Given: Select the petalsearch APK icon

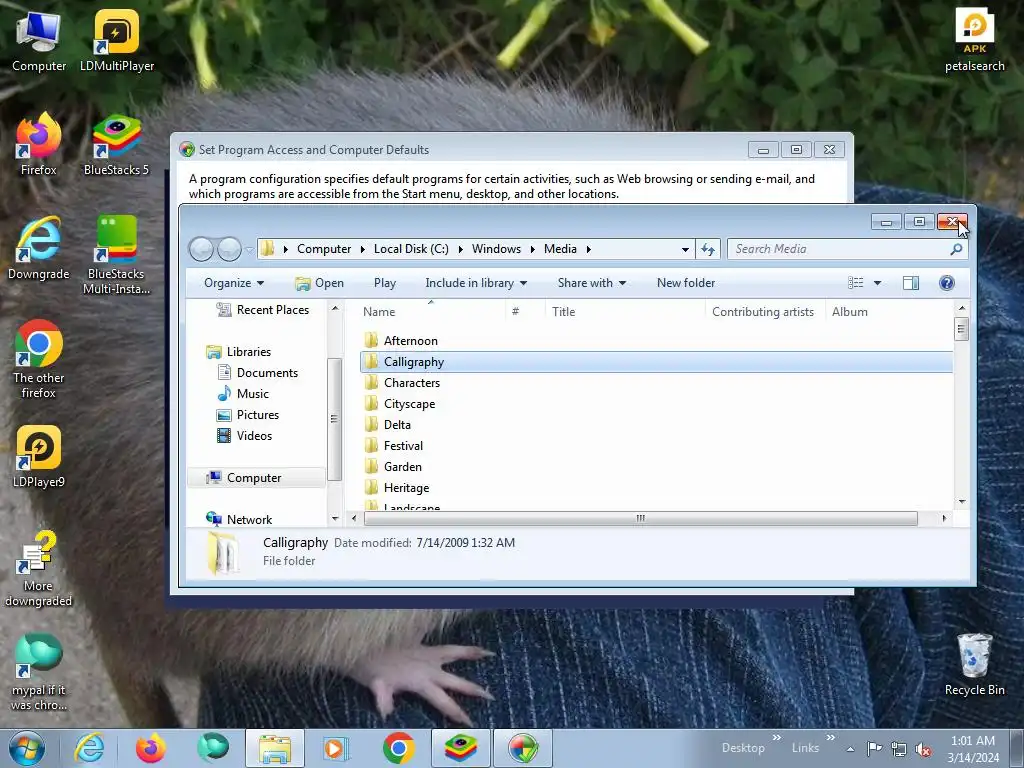Looking at the screenshot, I should tap(974, 40).
